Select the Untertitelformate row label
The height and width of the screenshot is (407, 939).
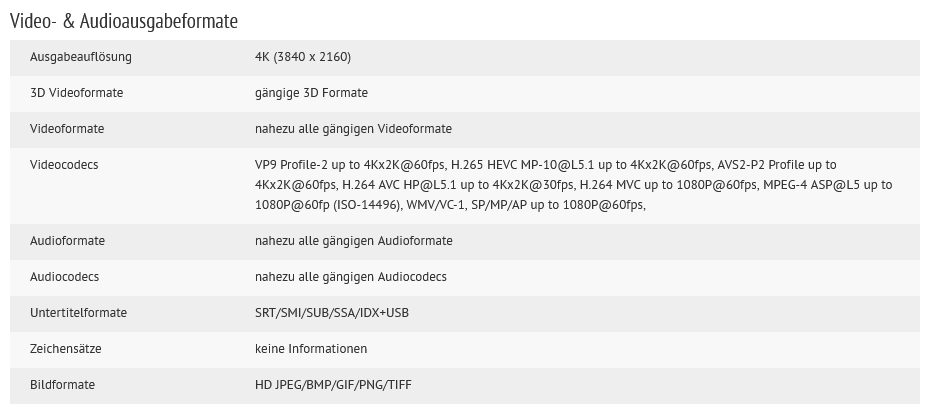coord(78,312)
